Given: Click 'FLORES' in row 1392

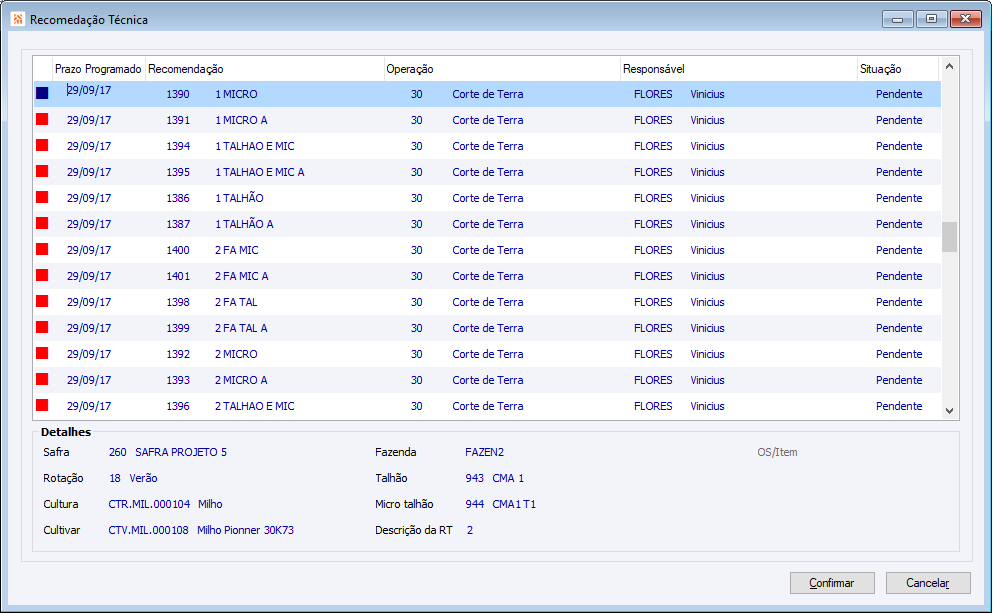Looking at the screenshot, I should click(x=653, y=354).
